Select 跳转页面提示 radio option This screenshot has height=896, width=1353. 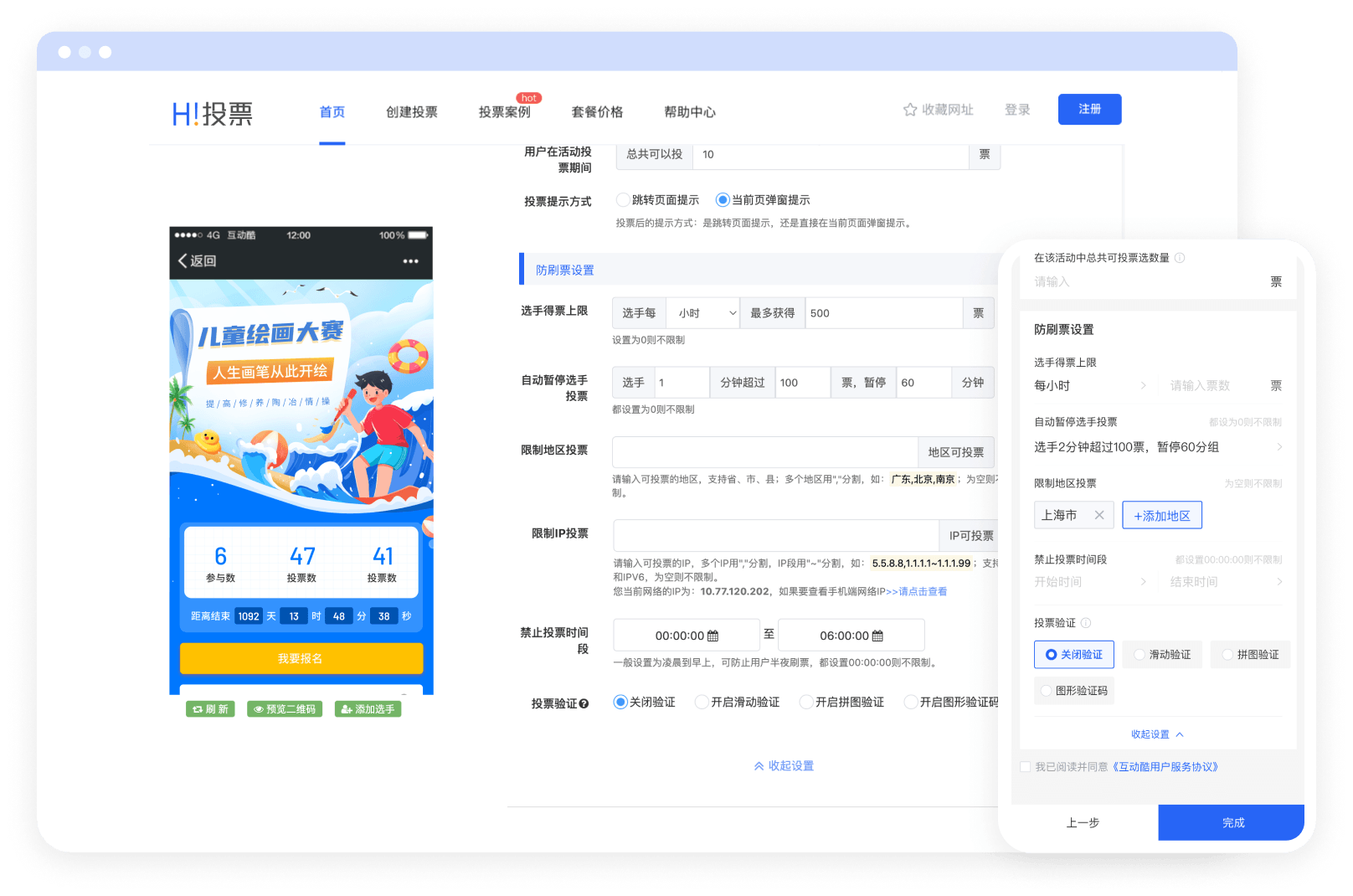click(623, 199)
